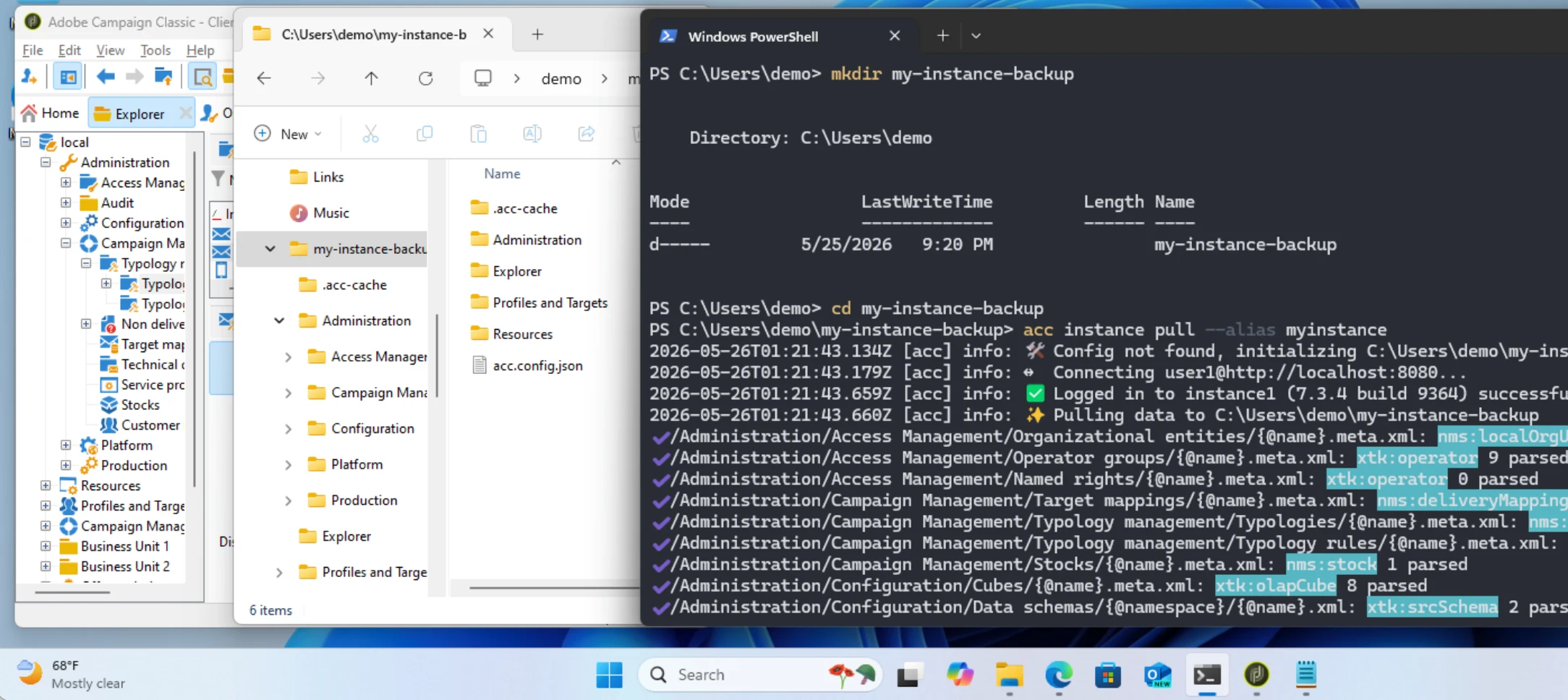
Task: Collapse the Administration node in Campaign tree
Action: coord(46,162)
